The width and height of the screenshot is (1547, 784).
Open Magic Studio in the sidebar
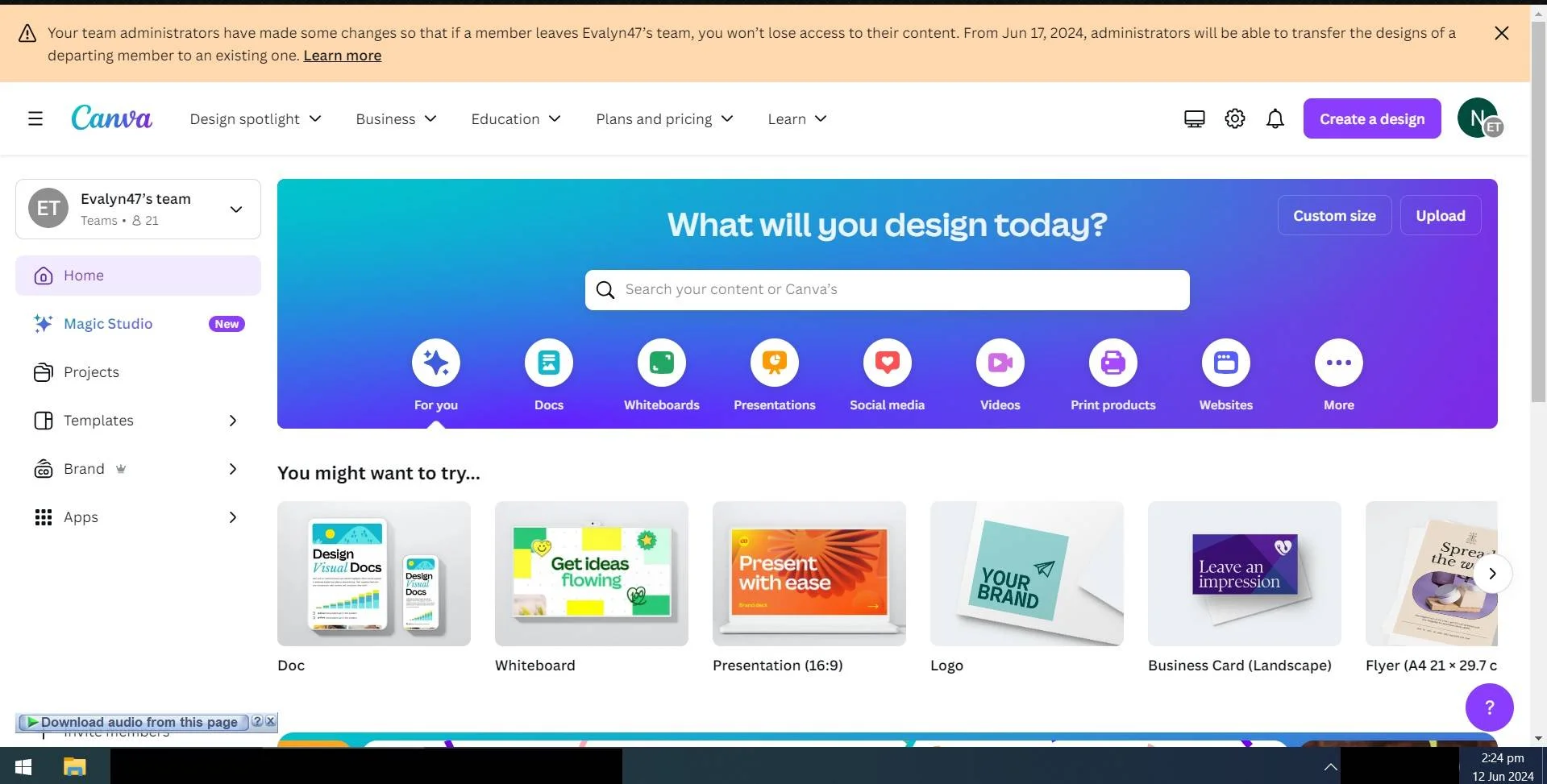(138, 324)
